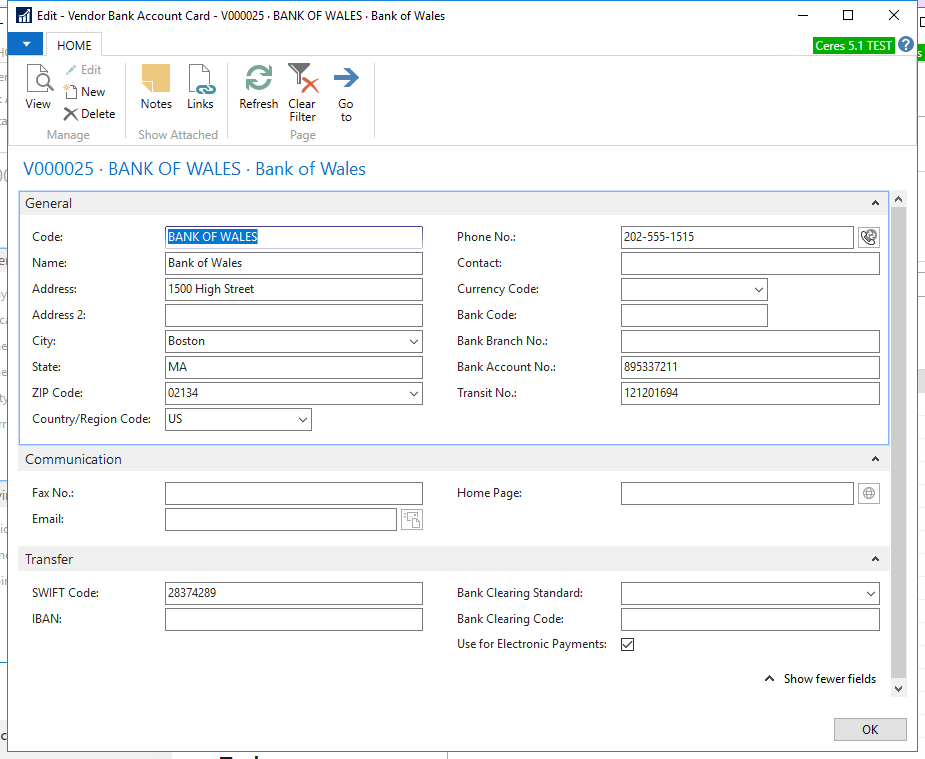This screenshot has height=759, width=925.
Task: Collapse the Communication section
Action: 875,460
